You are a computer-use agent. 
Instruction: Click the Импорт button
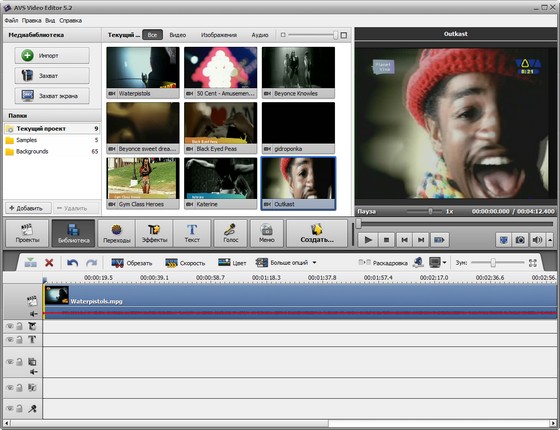point(52,55)
